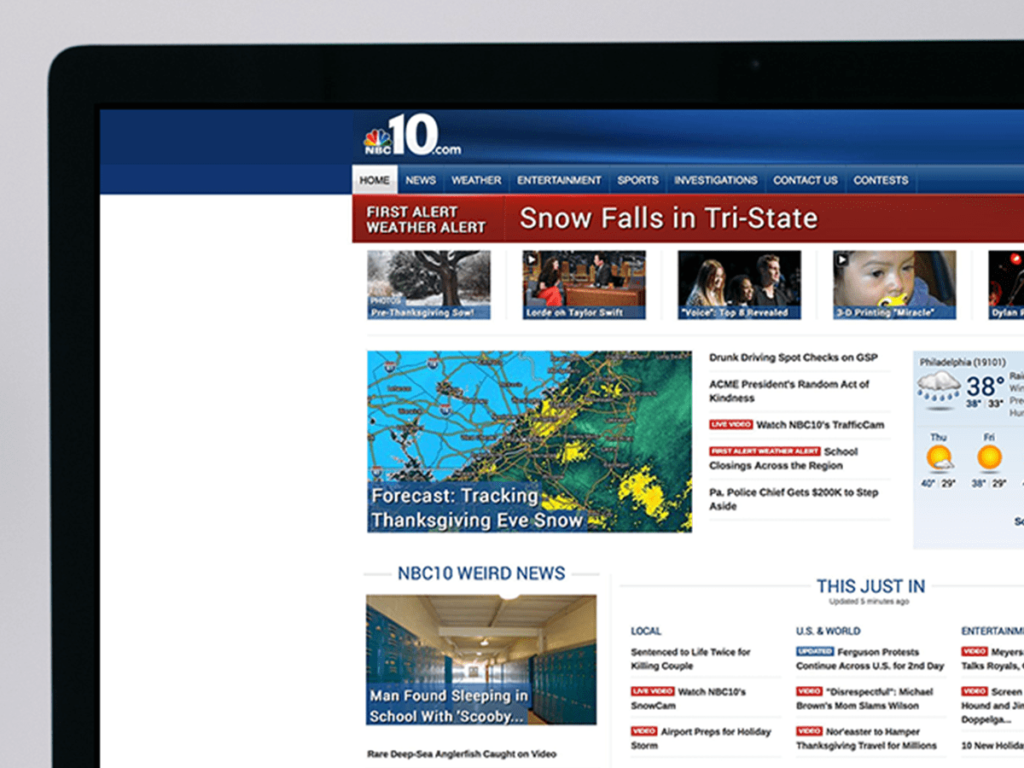Navigate to INVESTIGATIONS

click(x=716, y=180)
